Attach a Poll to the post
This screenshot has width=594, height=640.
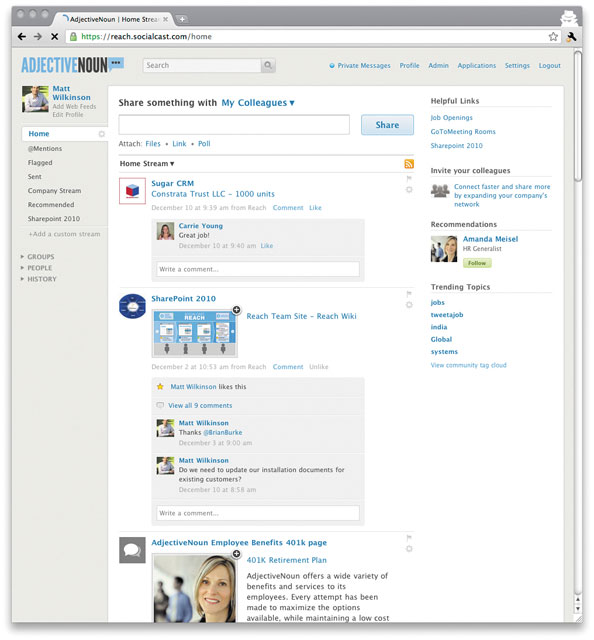(x=204, y=144)
